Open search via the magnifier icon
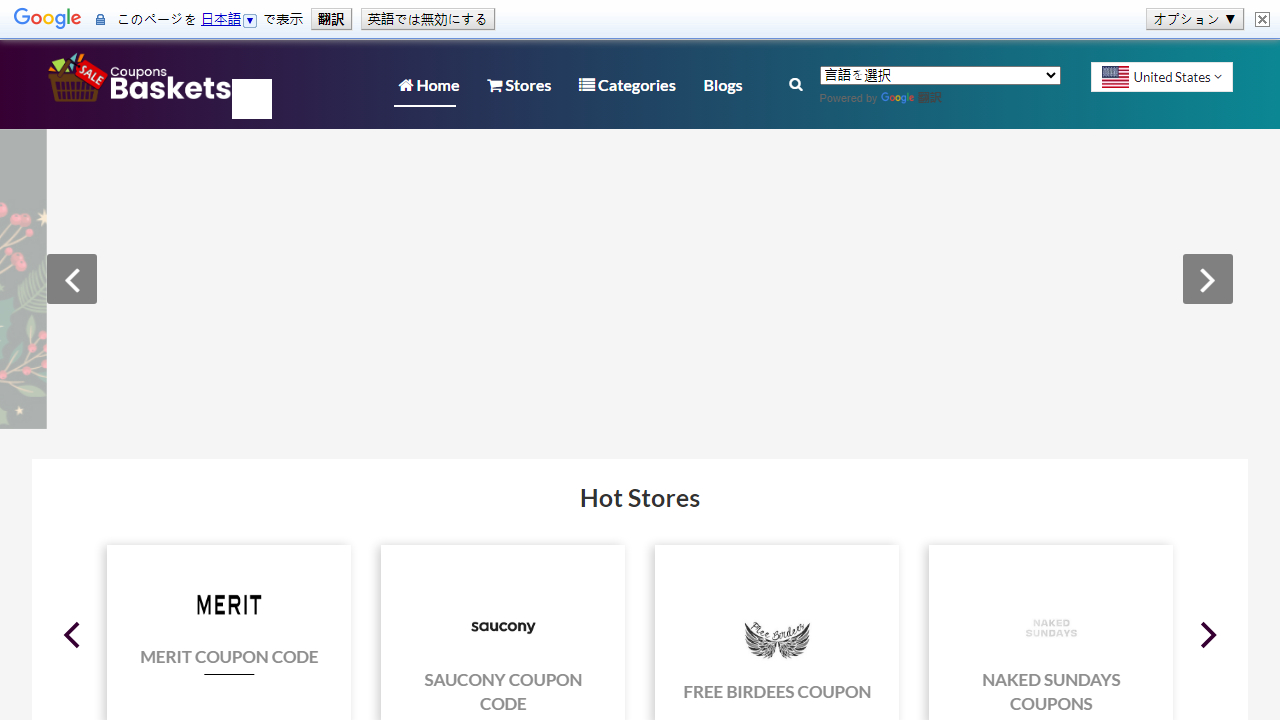This screenshot has width=1280, height=720. coord(795,85)
